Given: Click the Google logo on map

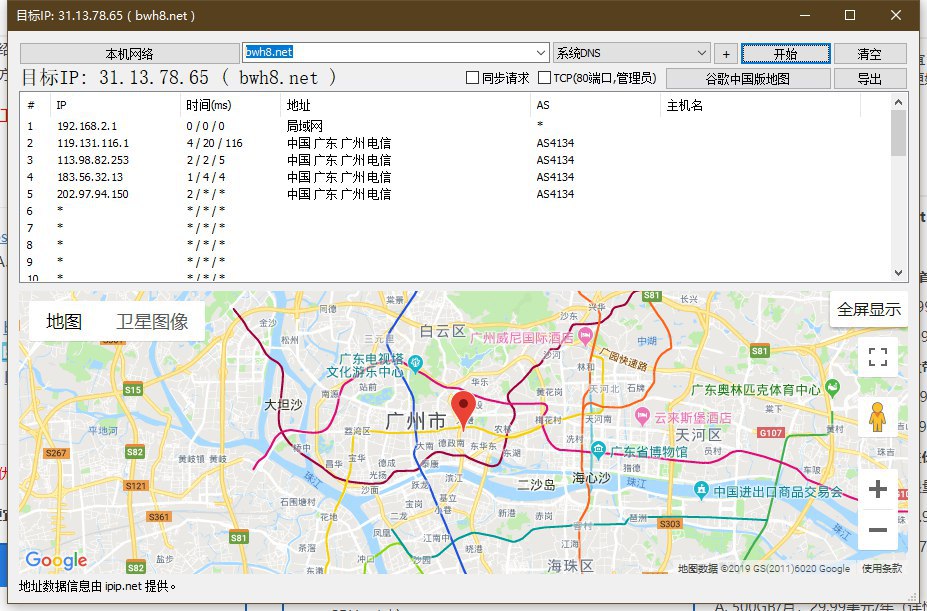Looking at the screenshot, I should click(56, 561).
